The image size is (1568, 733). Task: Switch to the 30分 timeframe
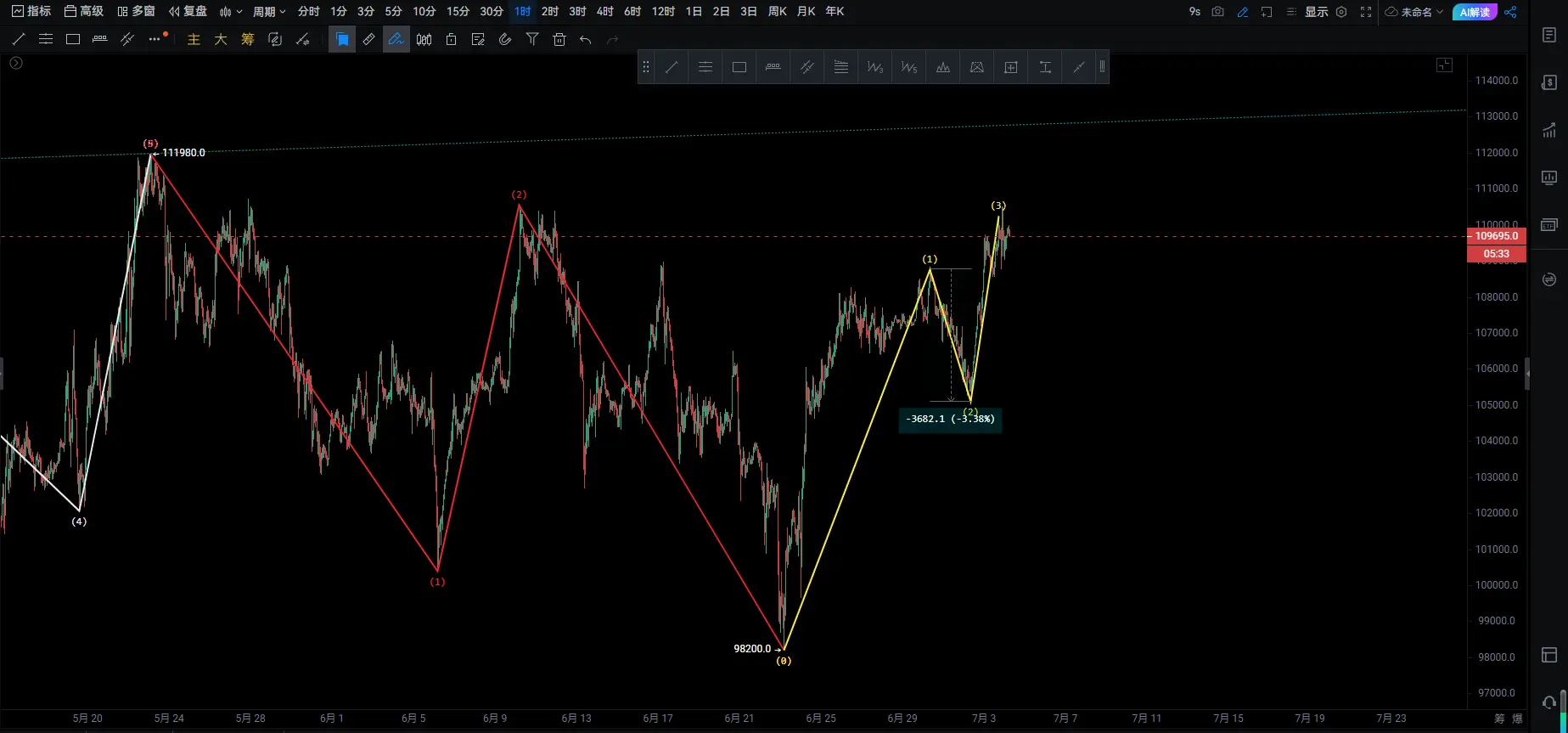coord(492,11)
